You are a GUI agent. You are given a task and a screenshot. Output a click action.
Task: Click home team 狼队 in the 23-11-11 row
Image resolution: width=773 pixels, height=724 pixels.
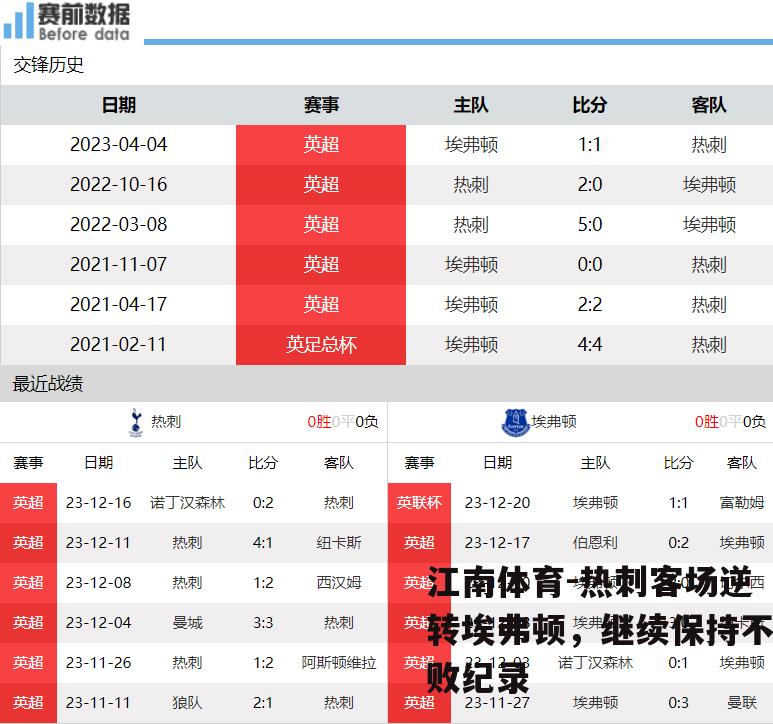coord(187,702)
